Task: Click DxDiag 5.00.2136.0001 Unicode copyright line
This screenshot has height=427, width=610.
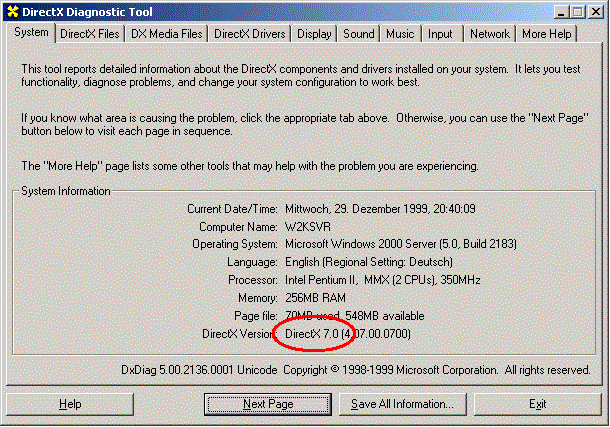Action: [x=356, y=370]
